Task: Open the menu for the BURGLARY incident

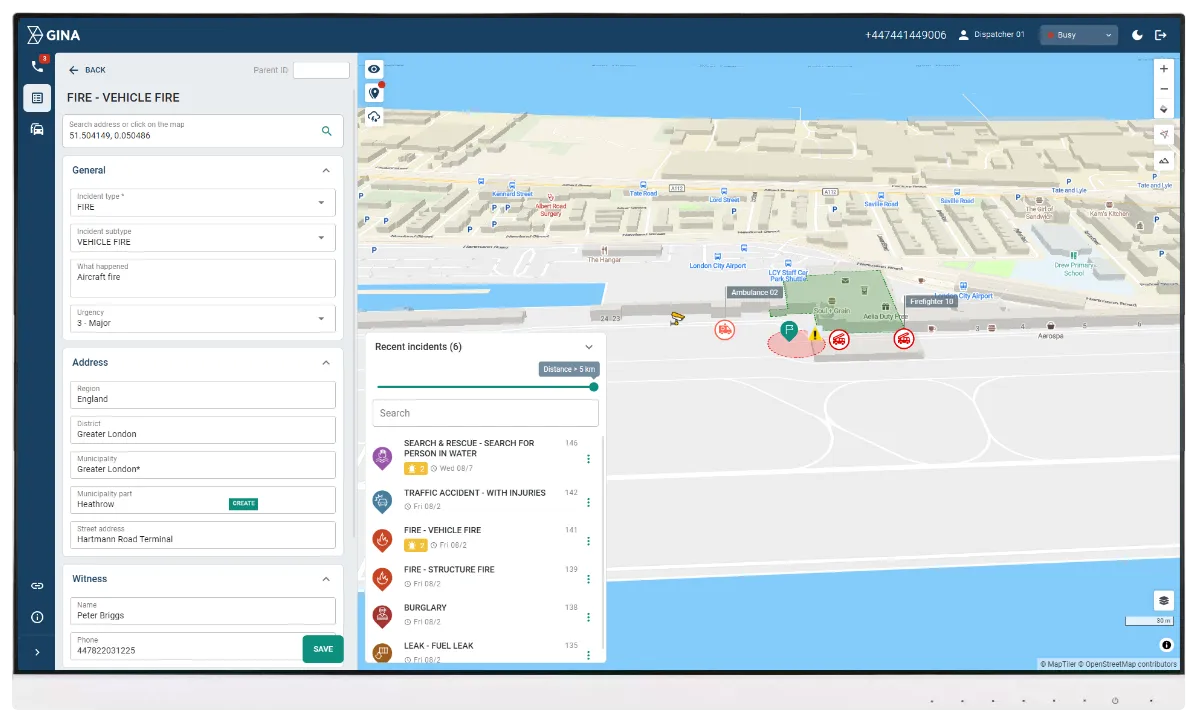Action: pos(588,616)
